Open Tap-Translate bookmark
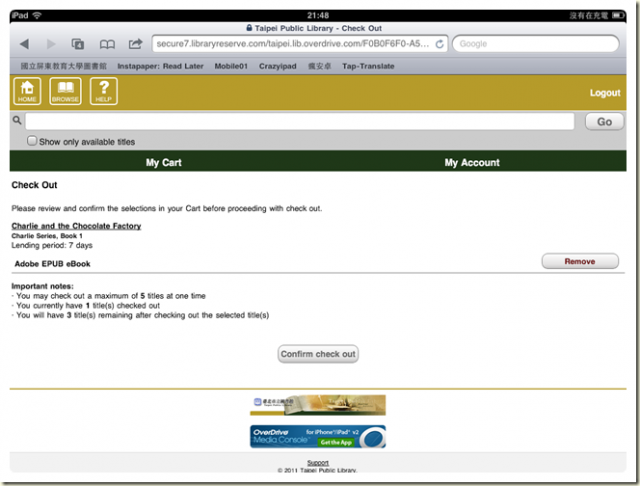Screen dimensions: 640x486 tap(368, 66)
